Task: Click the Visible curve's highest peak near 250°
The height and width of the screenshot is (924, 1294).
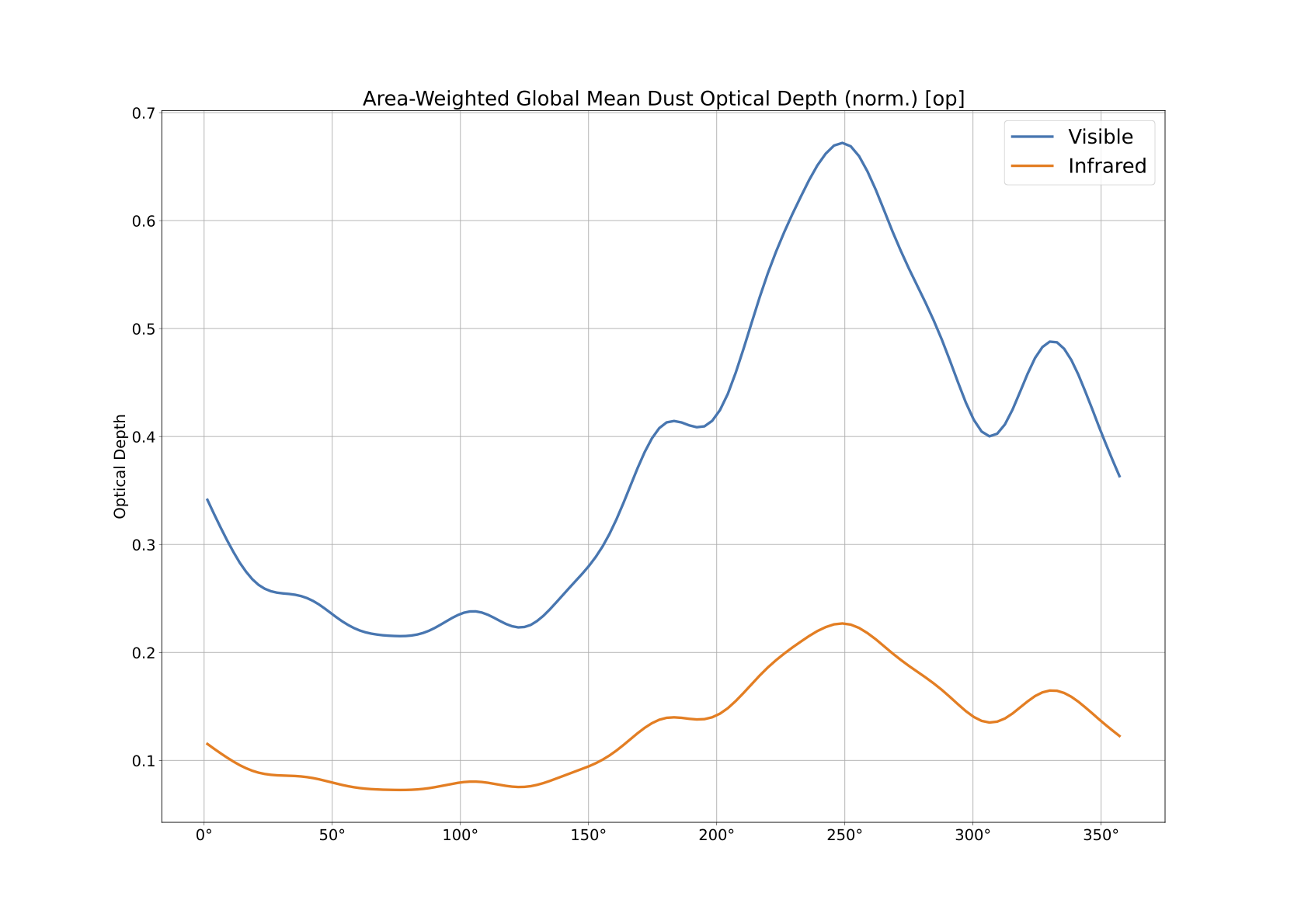Action: click(x=842, y=143)
